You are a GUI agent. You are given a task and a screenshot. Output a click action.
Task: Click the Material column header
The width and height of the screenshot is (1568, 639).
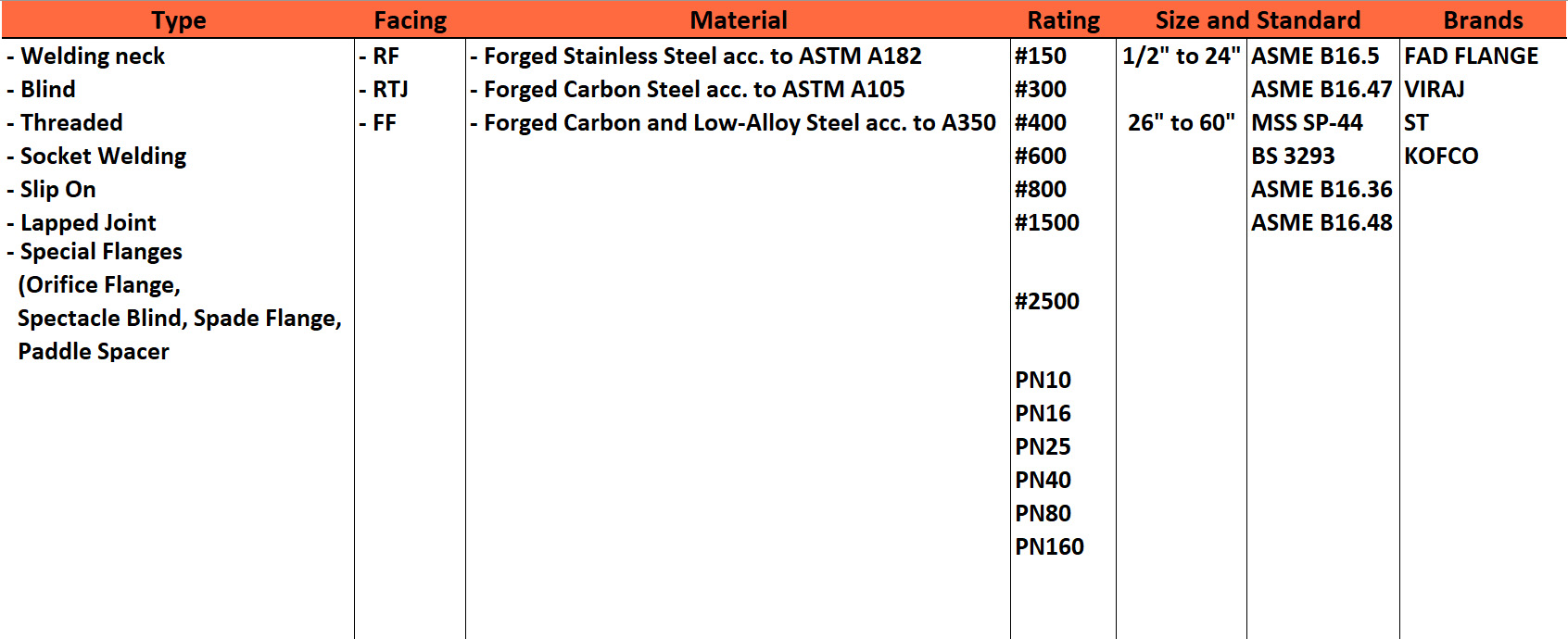(739, 20)
